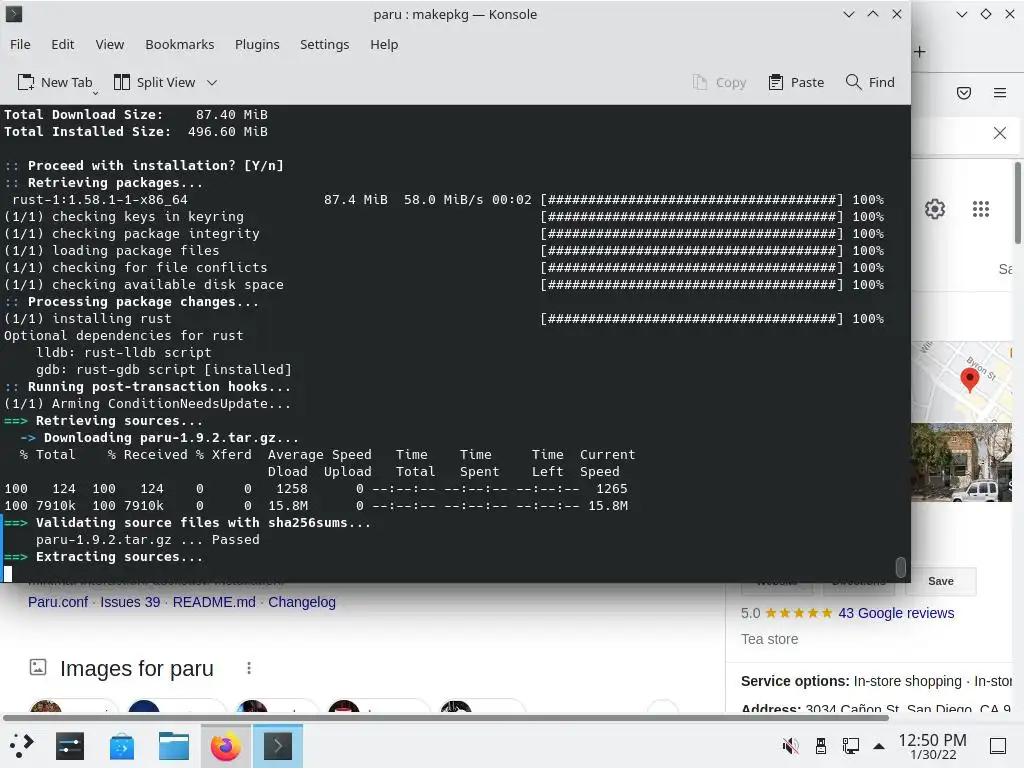Switch to Firefox from taskbar
1024x768 pixels.
click(x=226, y=746)
